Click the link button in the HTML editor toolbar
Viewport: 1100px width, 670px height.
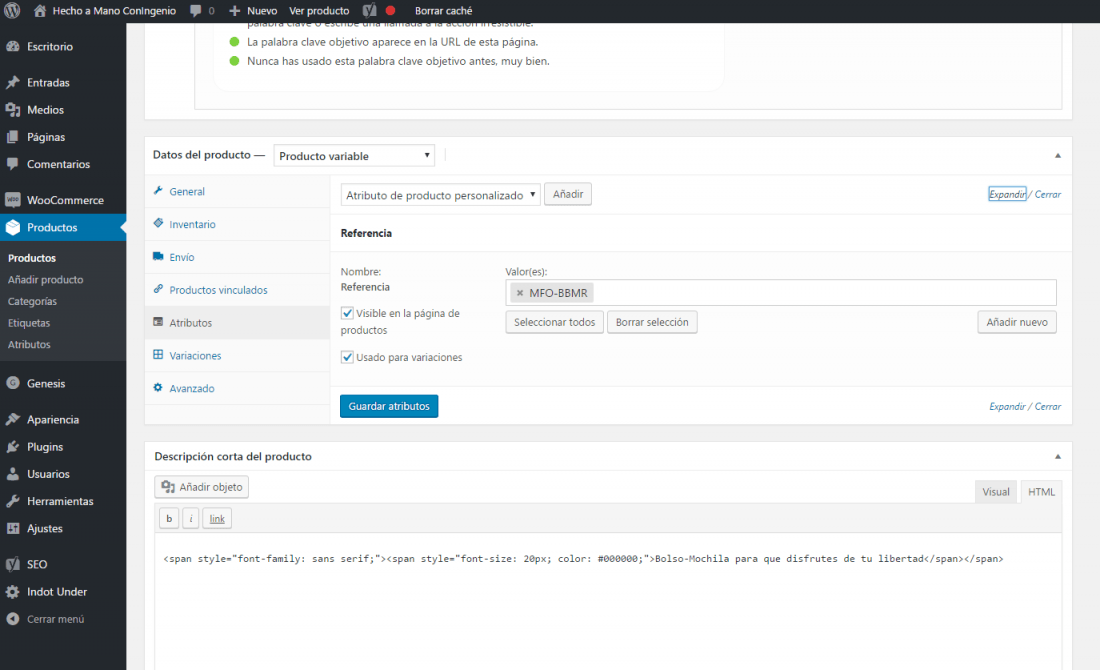tap(217, 518)
